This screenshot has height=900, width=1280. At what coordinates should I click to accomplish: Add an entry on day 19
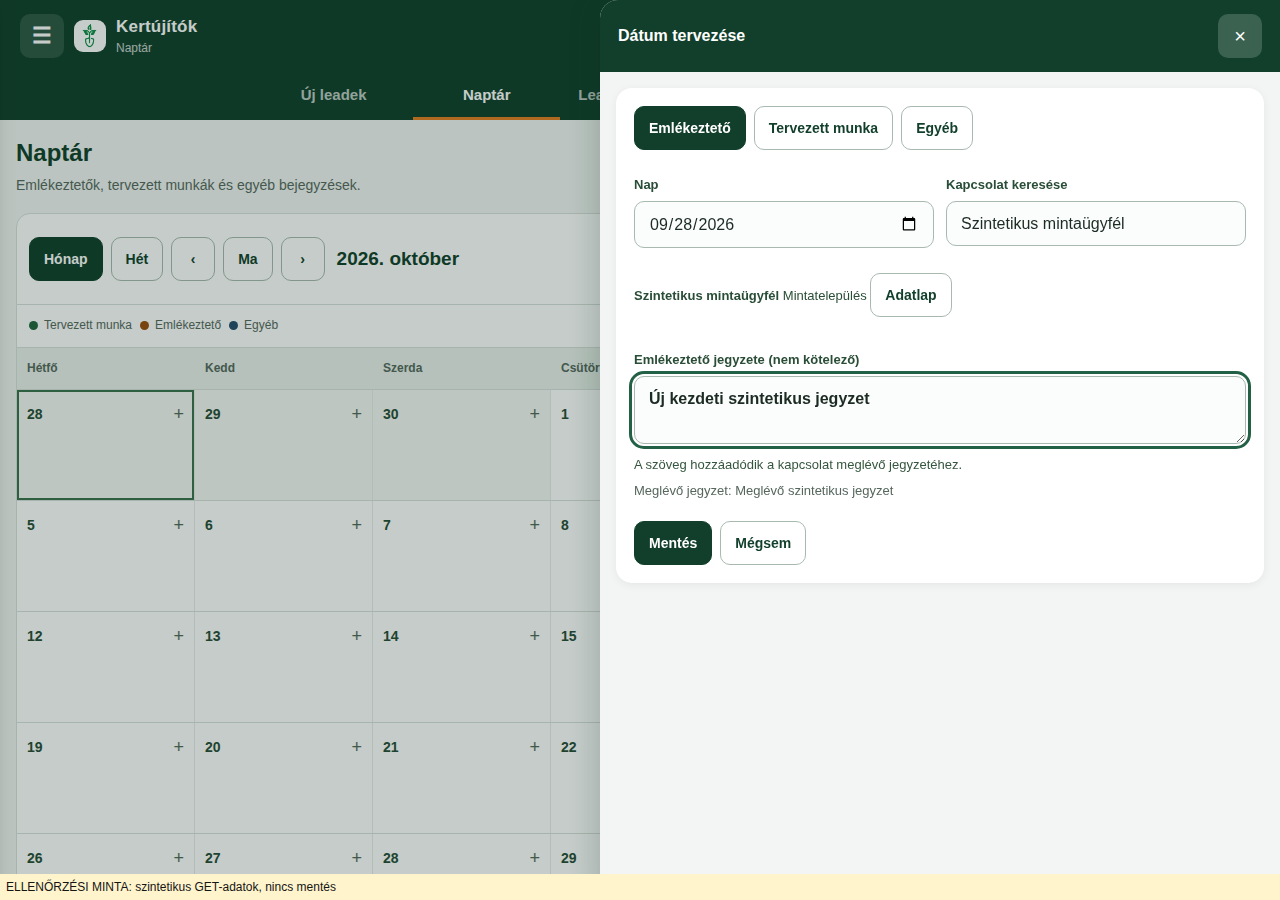tap(179, 746)
